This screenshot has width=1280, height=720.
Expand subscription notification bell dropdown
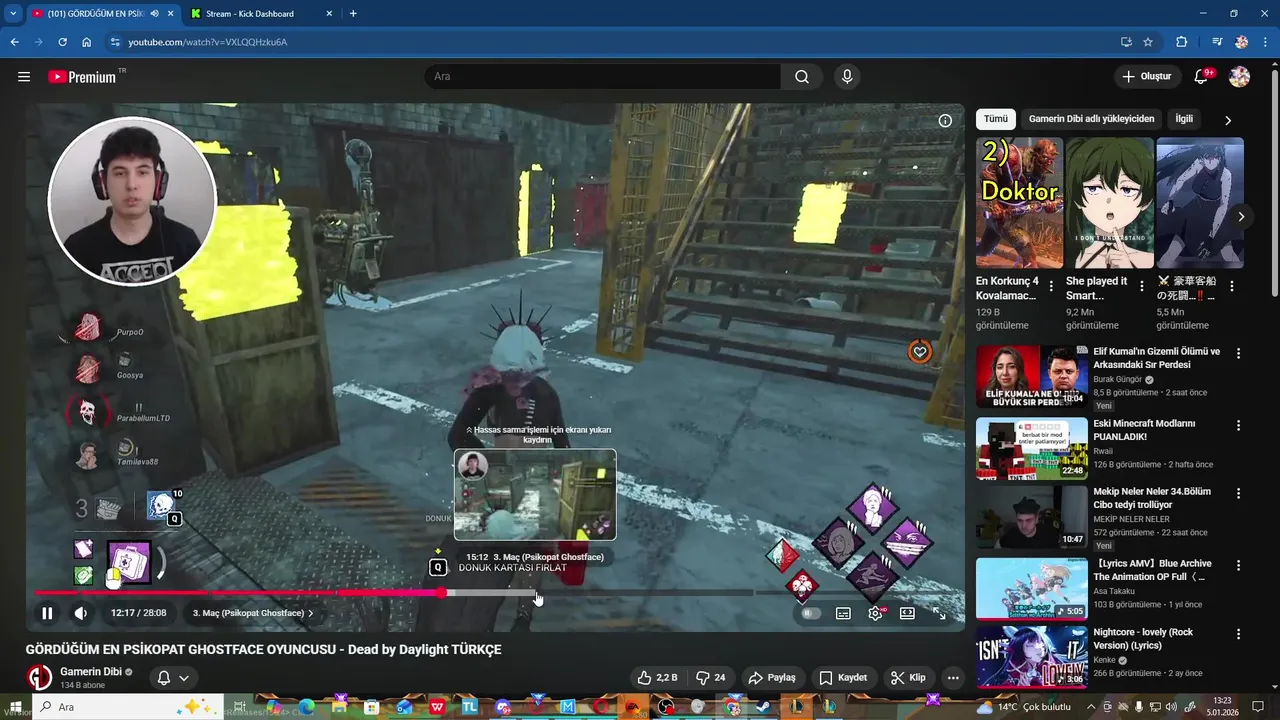(173, 677)
